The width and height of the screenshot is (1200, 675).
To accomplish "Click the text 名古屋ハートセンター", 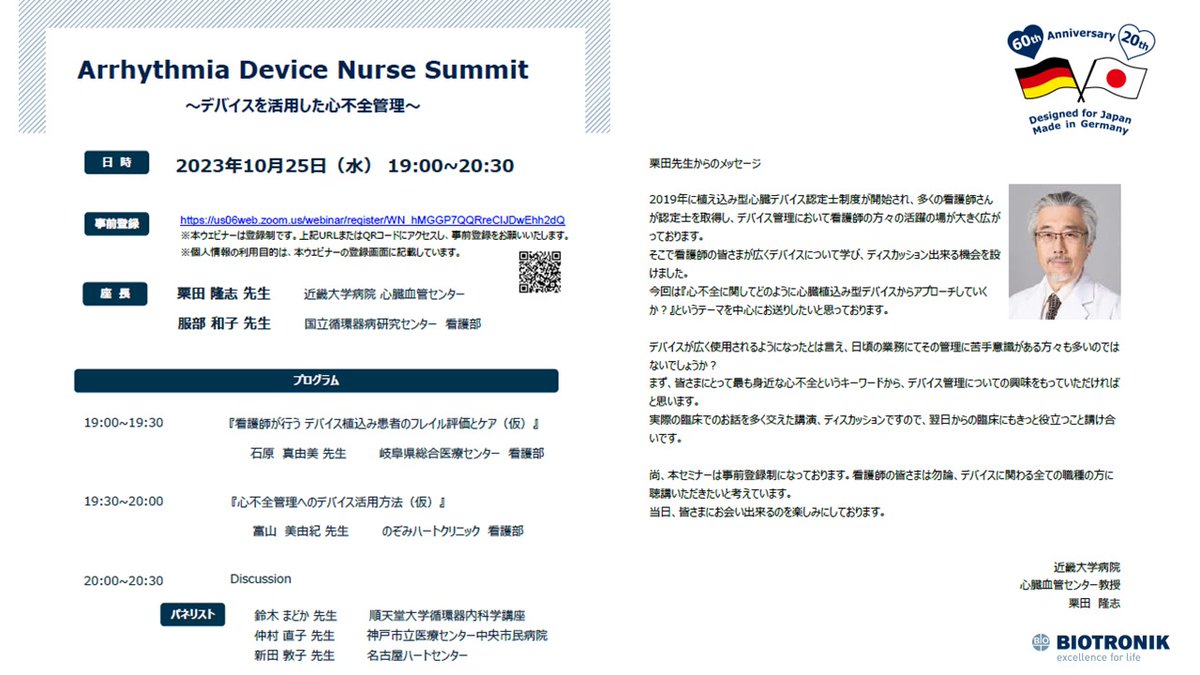I will (x=417, y=656).
